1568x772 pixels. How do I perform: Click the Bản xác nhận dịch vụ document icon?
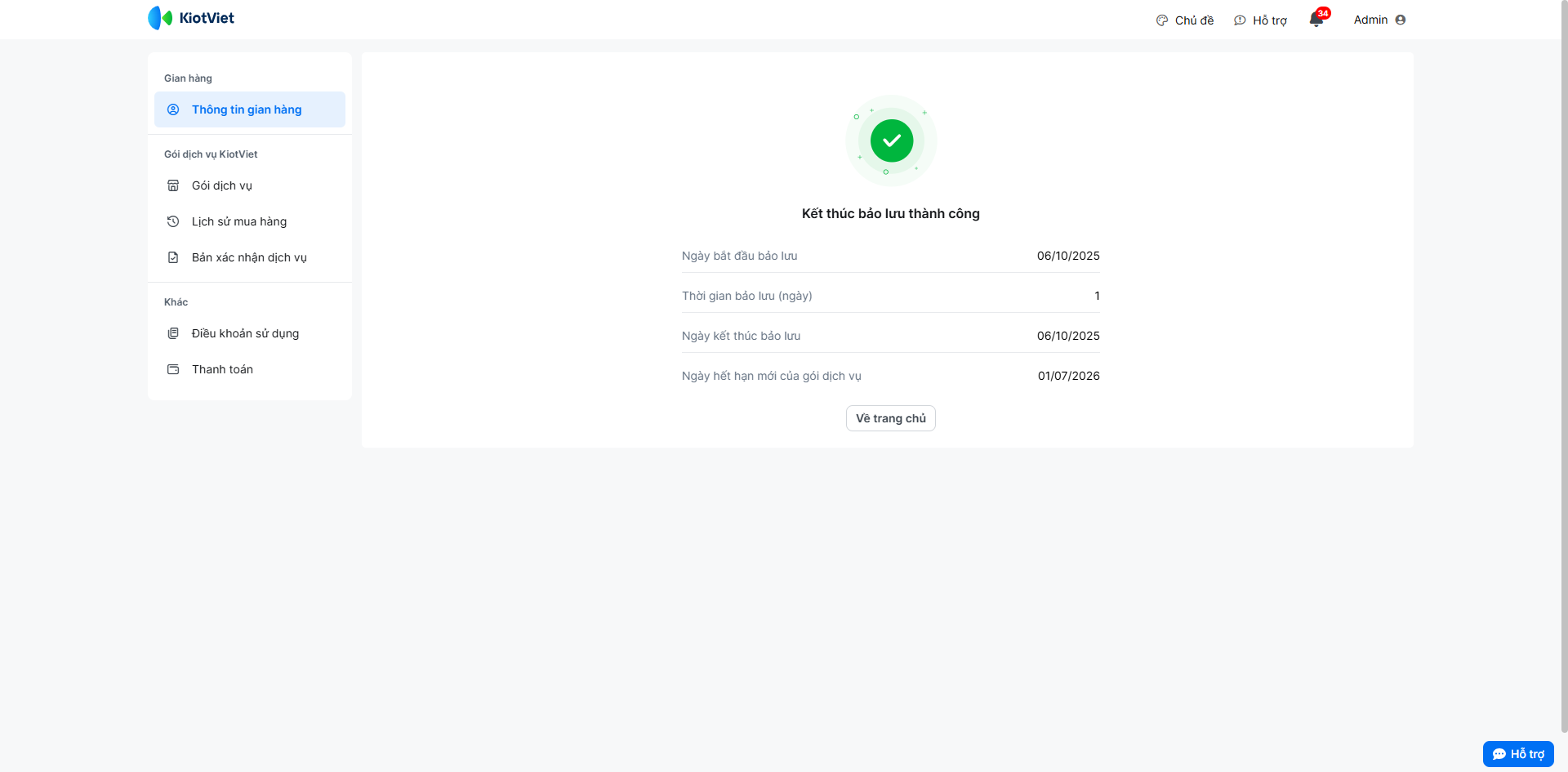173,257
